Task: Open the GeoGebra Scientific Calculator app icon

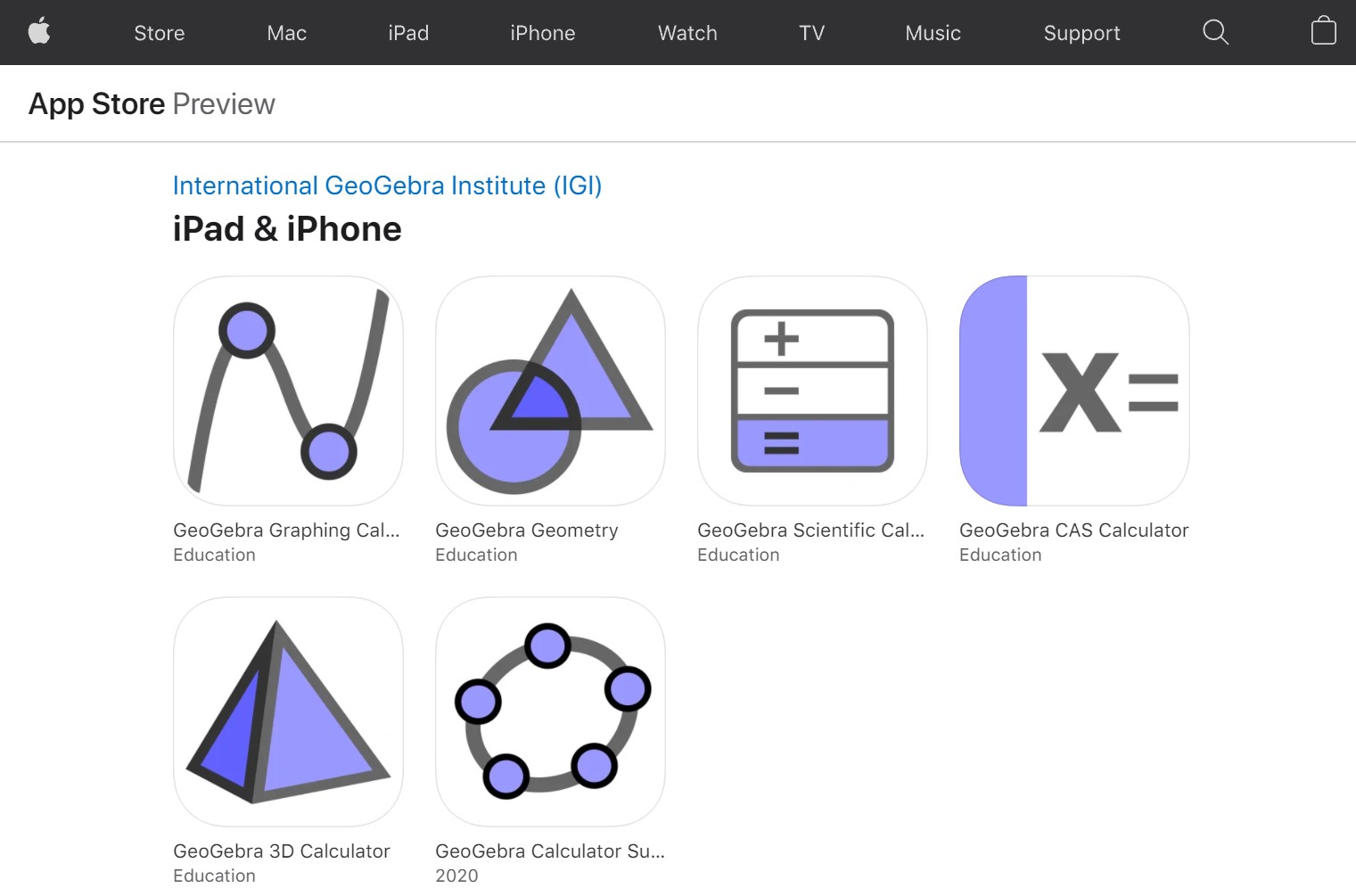Action: pyautogui.click(x=812, y=390)
